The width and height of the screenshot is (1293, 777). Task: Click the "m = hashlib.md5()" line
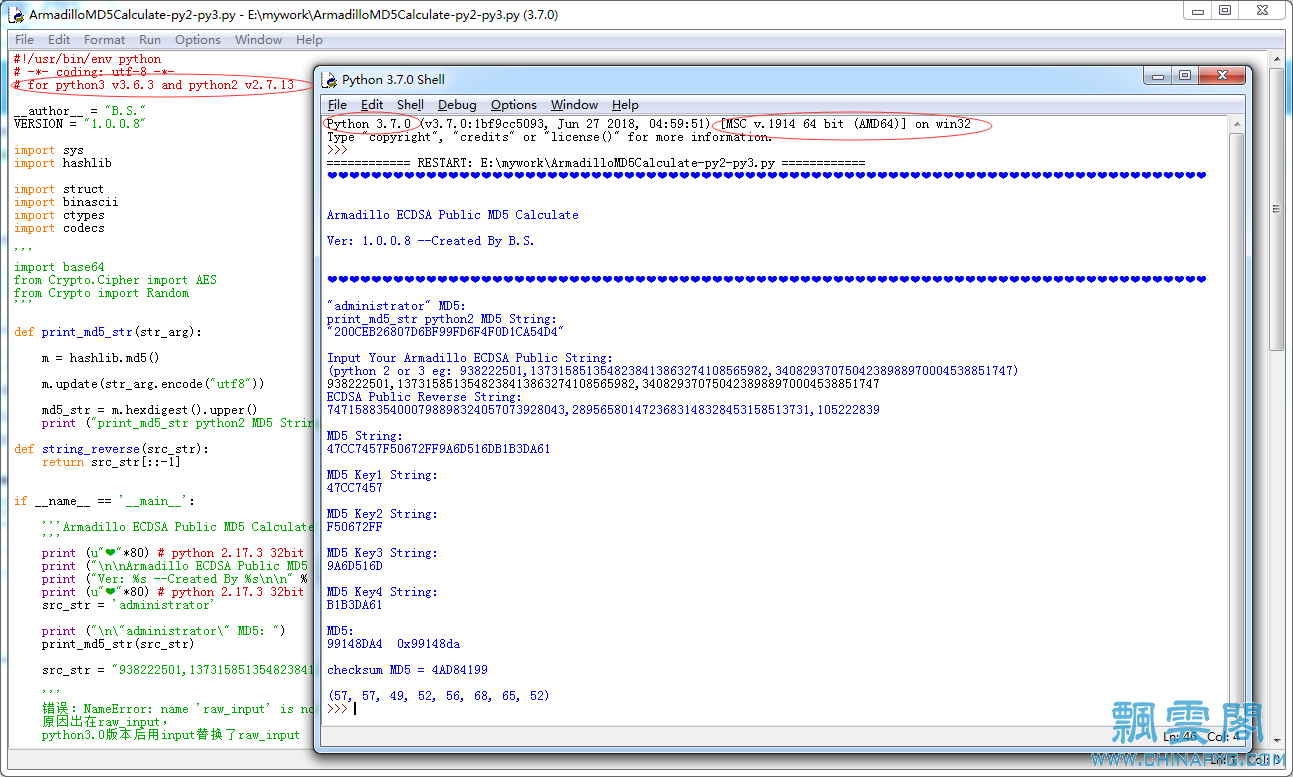(x=101, y=358)
